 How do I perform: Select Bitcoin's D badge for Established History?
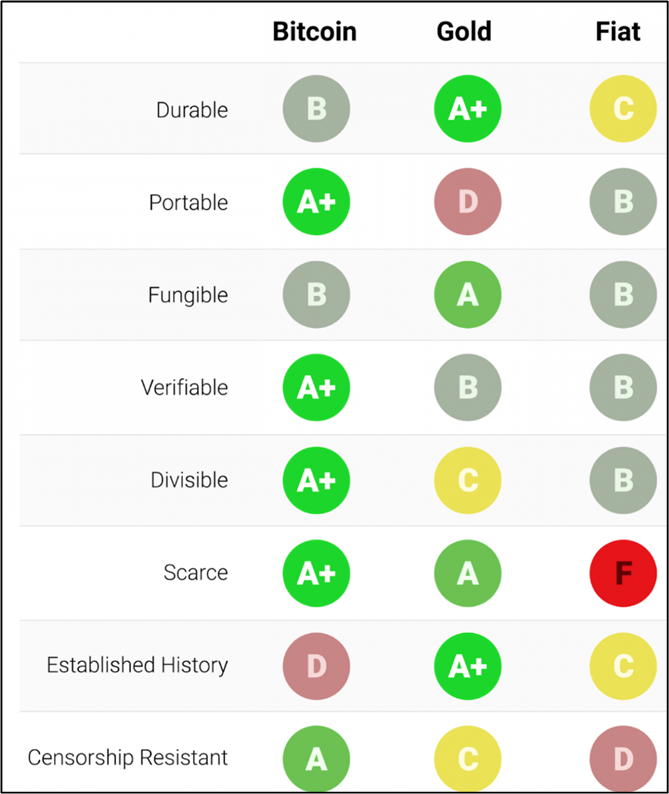tap(316, 665)
